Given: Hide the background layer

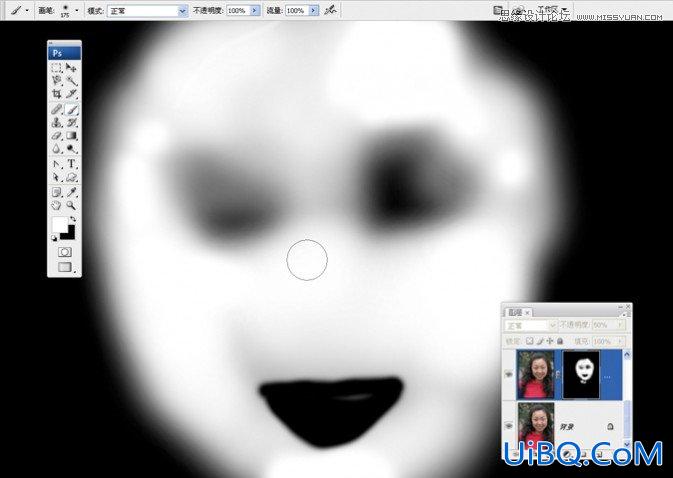Looking at the screenshot, I should tap(509, 426).
